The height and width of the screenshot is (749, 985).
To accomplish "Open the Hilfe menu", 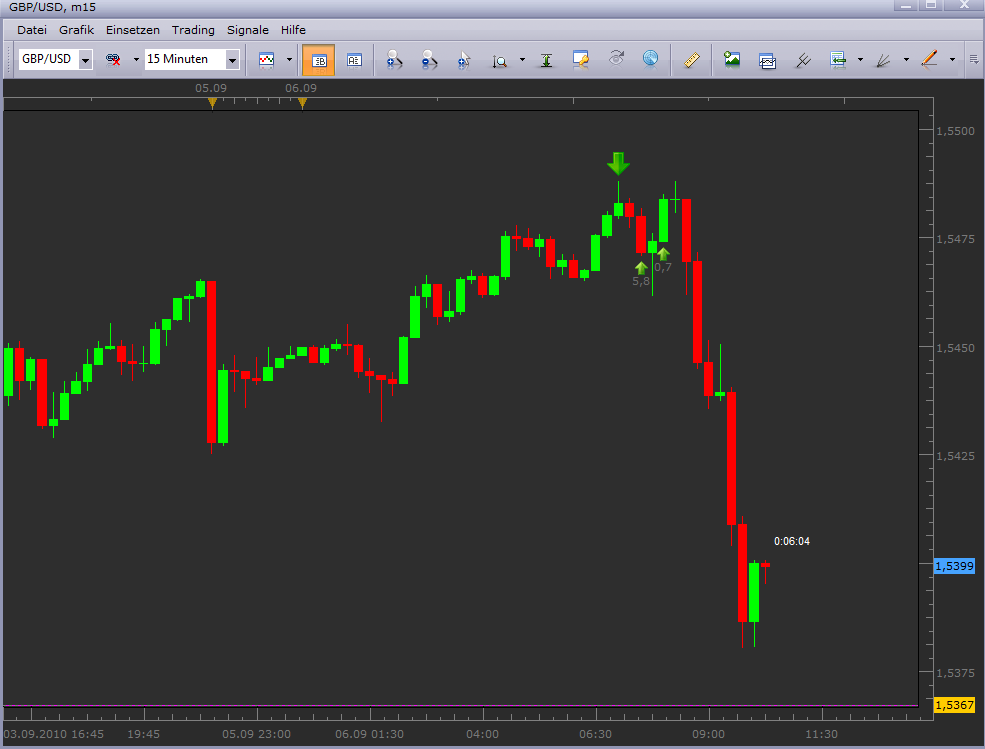I will (x=293, y=30).
